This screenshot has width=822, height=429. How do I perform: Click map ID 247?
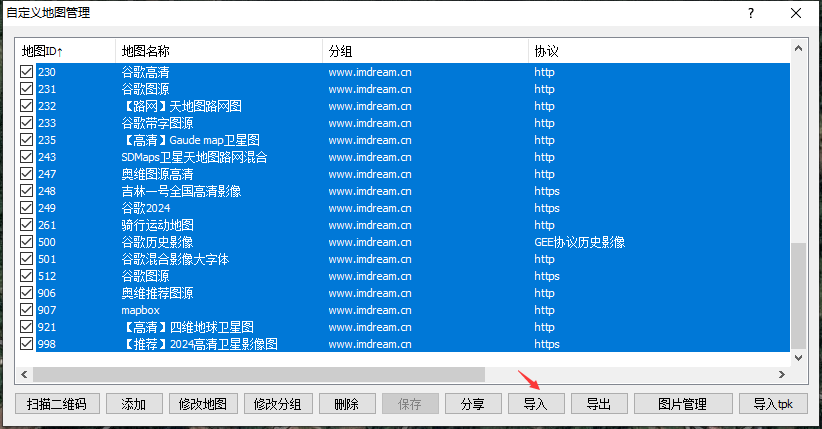point(47,174)
